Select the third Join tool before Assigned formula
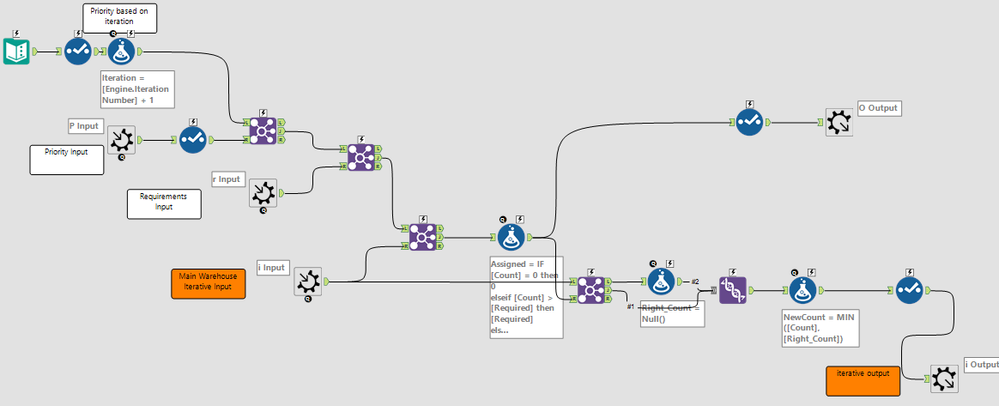This screenshot has height=406, width=999. click(x=422, y=236)
